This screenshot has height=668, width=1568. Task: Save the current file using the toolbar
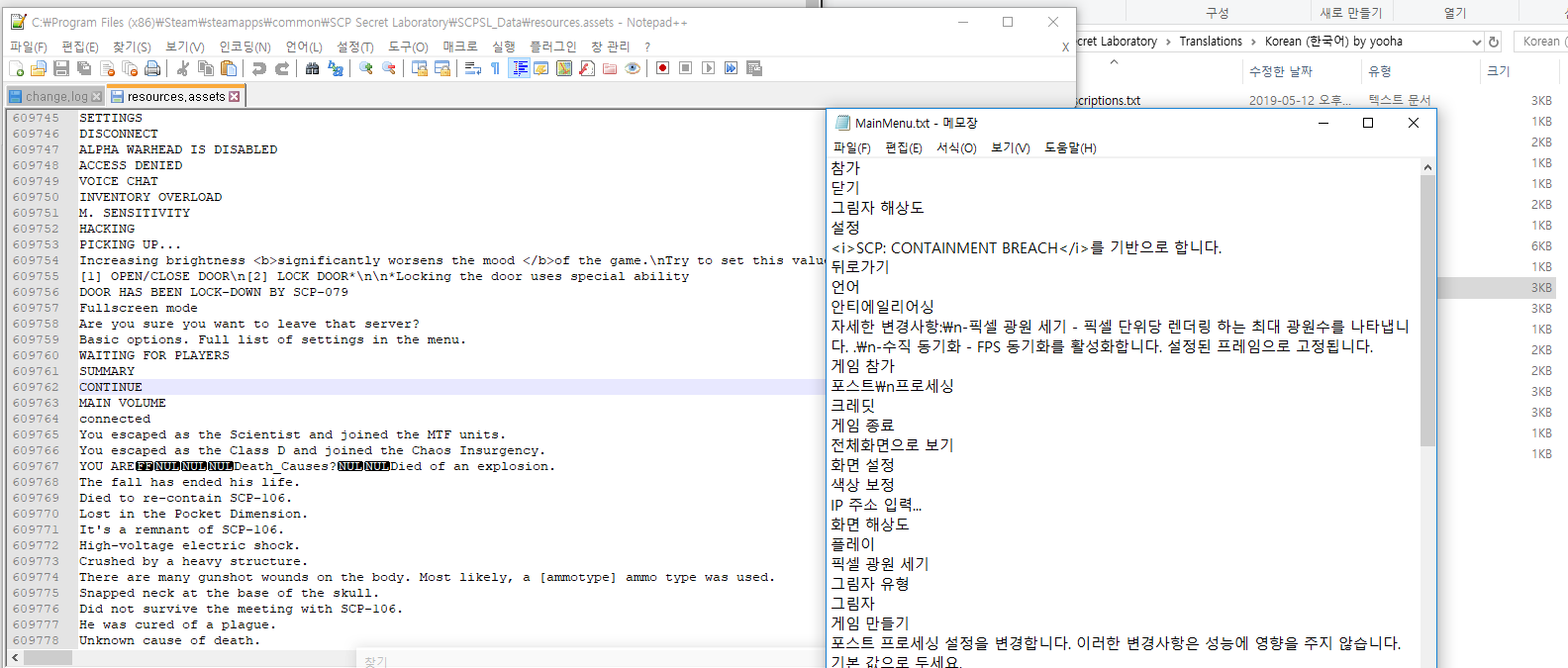(x=61, y=68)
